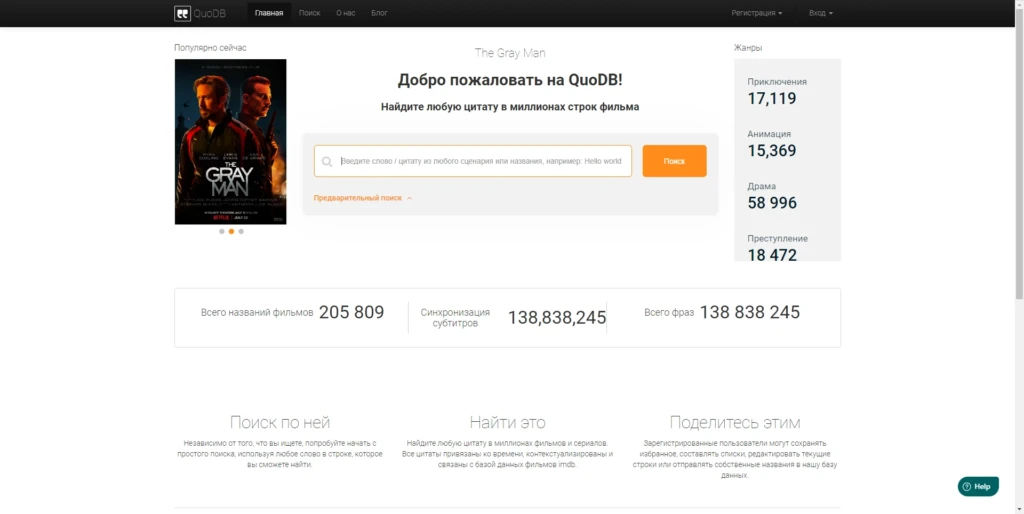Open The Gray Man poster
1024x514 pixels.
click(x=231, y=142)
